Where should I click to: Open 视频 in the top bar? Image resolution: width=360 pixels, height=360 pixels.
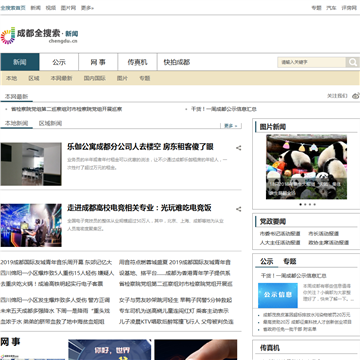pos(51,8)
